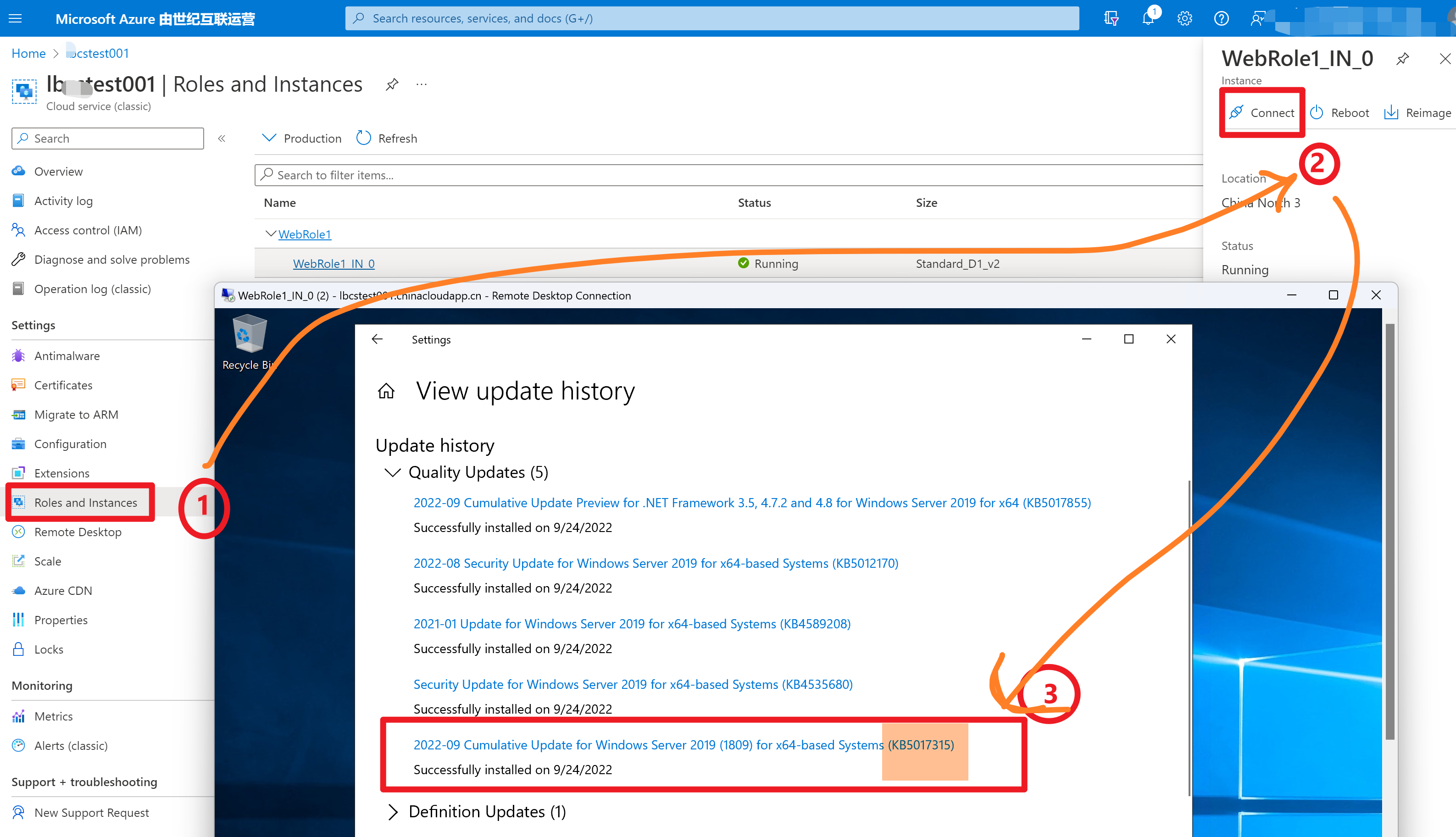Open the Azure portal hamburger menu
This screenshot has width=1456, height=837.
point(16,18)
